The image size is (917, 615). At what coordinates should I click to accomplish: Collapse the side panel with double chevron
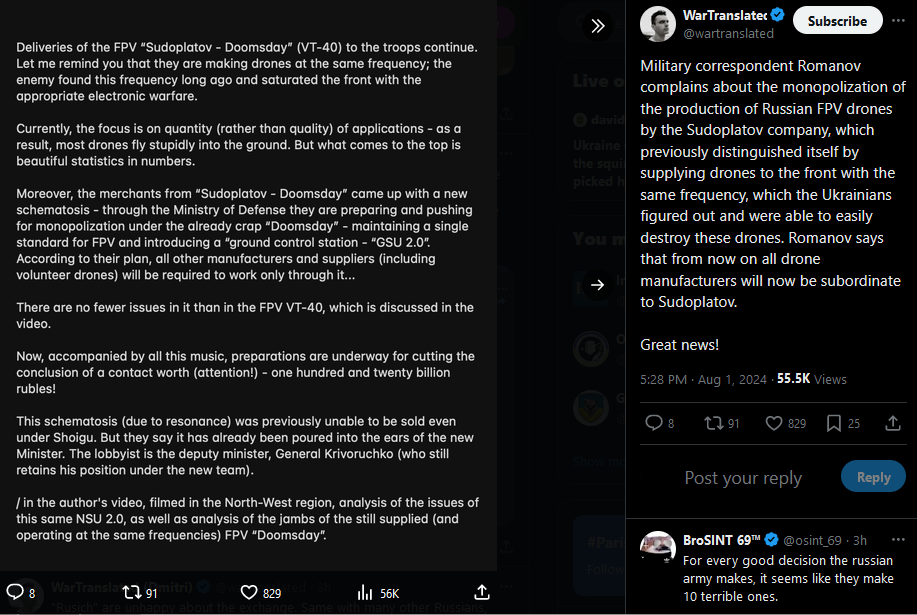597,26
